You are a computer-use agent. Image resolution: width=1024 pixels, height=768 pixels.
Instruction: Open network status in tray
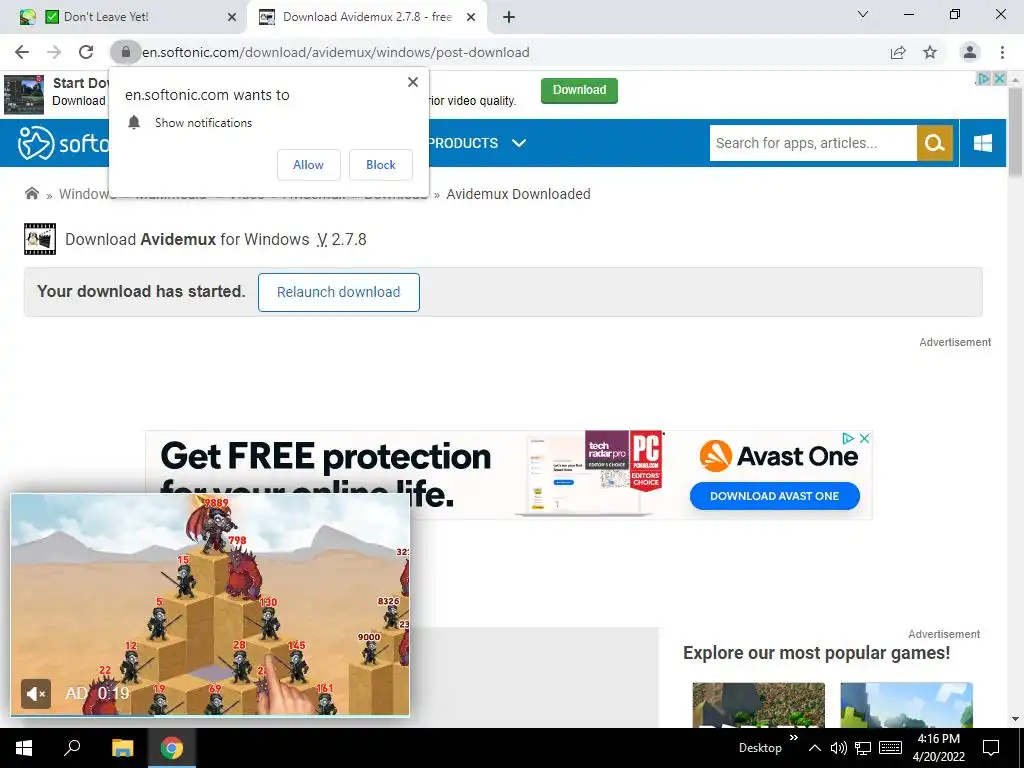[x=863, y=748]
